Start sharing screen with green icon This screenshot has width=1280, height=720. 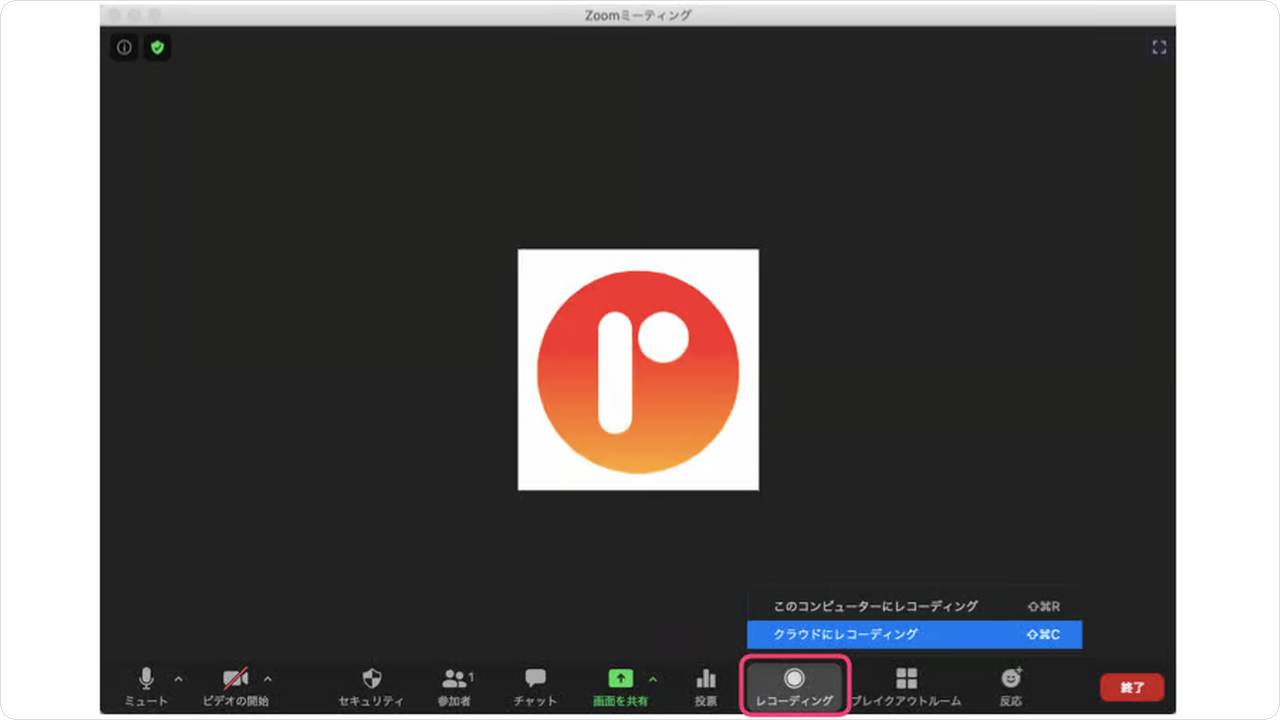[620, 686]
